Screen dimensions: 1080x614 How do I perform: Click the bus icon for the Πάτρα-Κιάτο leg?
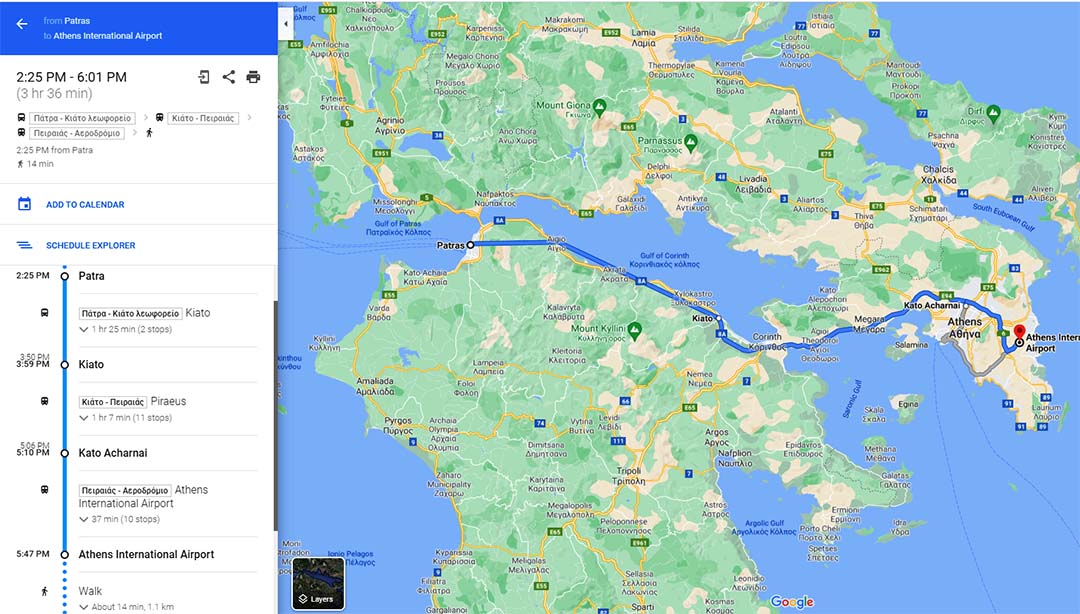click(22, 117)
